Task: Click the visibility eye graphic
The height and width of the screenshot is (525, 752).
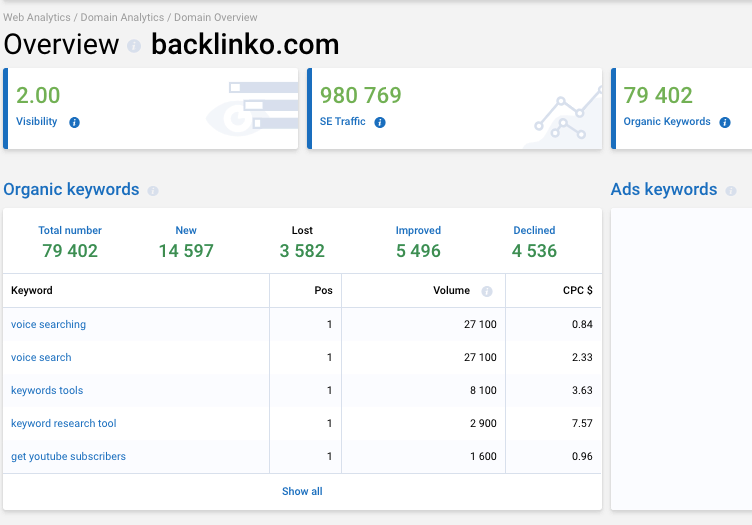Action: click(x=252, y=108)
